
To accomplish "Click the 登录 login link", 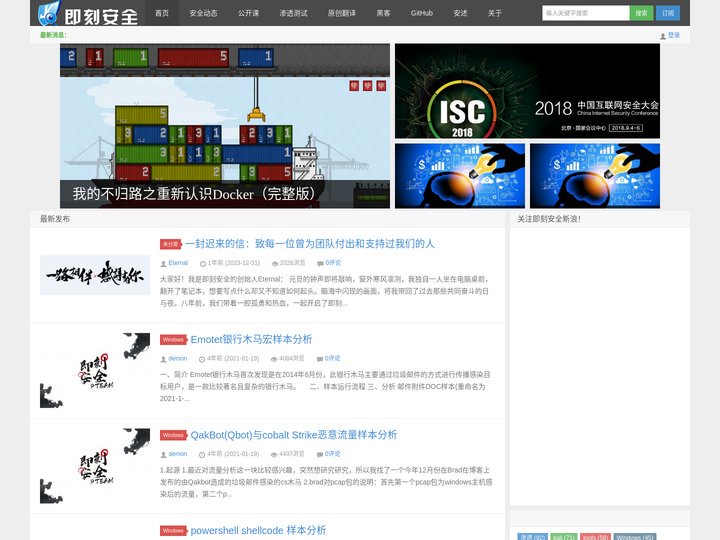I will point(674,35).
